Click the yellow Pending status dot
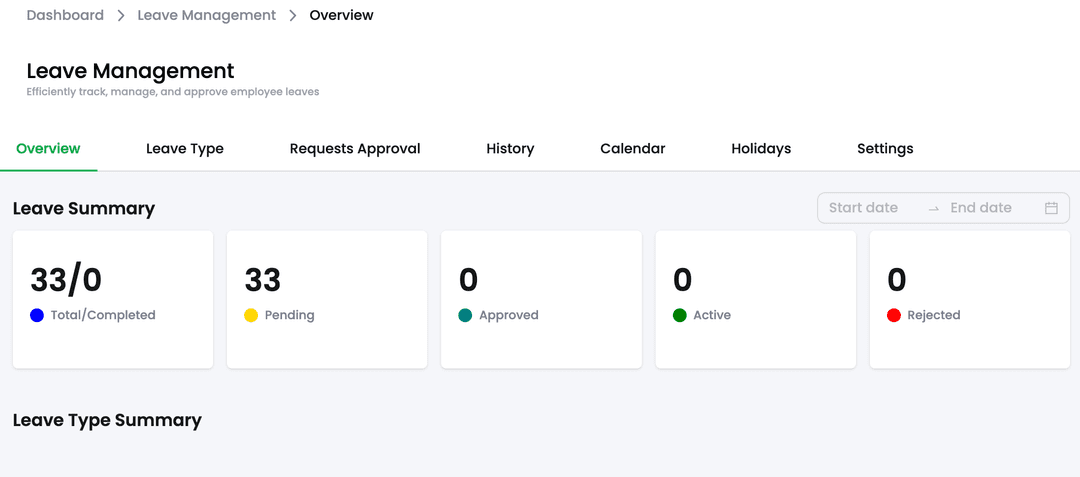Image resolution: width=1080 pixels, height=477 pixels. (x=251, y=315)
